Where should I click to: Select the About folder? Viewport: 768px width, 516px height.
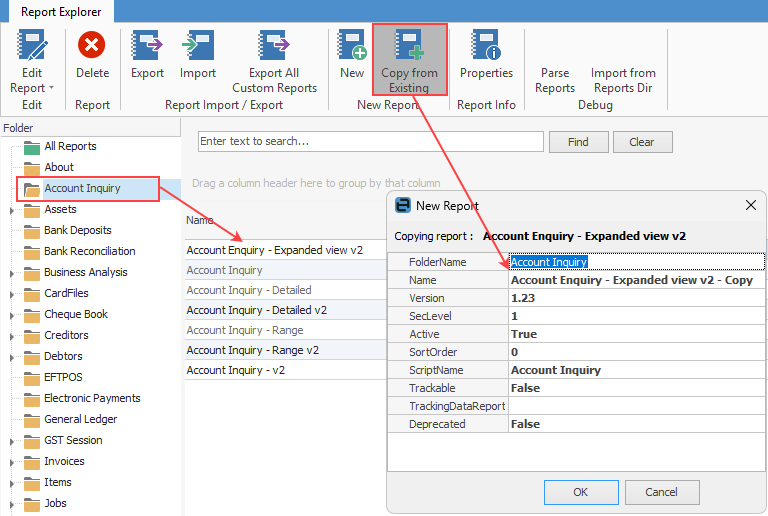coord(59,167)
